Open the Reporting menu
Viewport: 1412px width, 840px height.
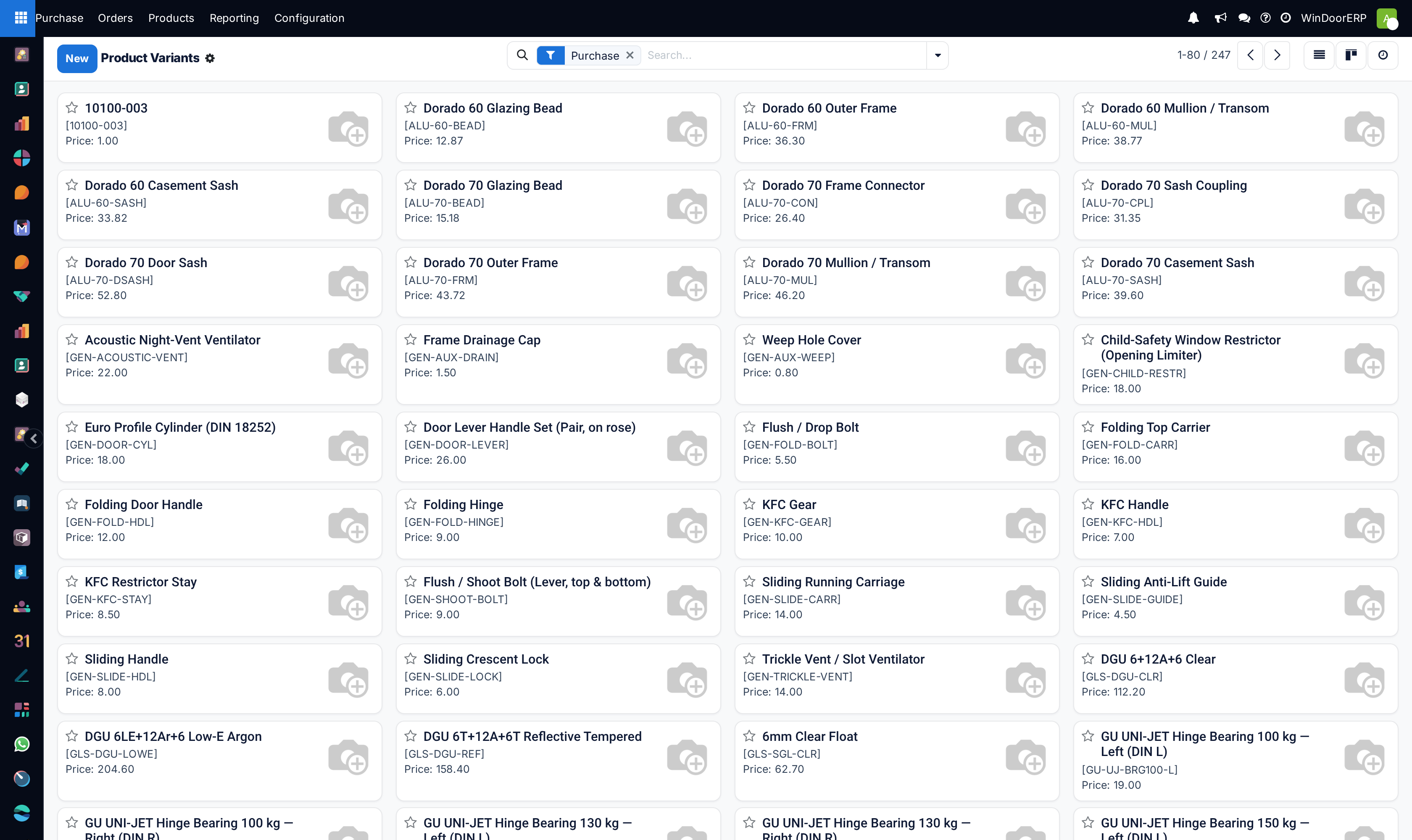[234, 18]
